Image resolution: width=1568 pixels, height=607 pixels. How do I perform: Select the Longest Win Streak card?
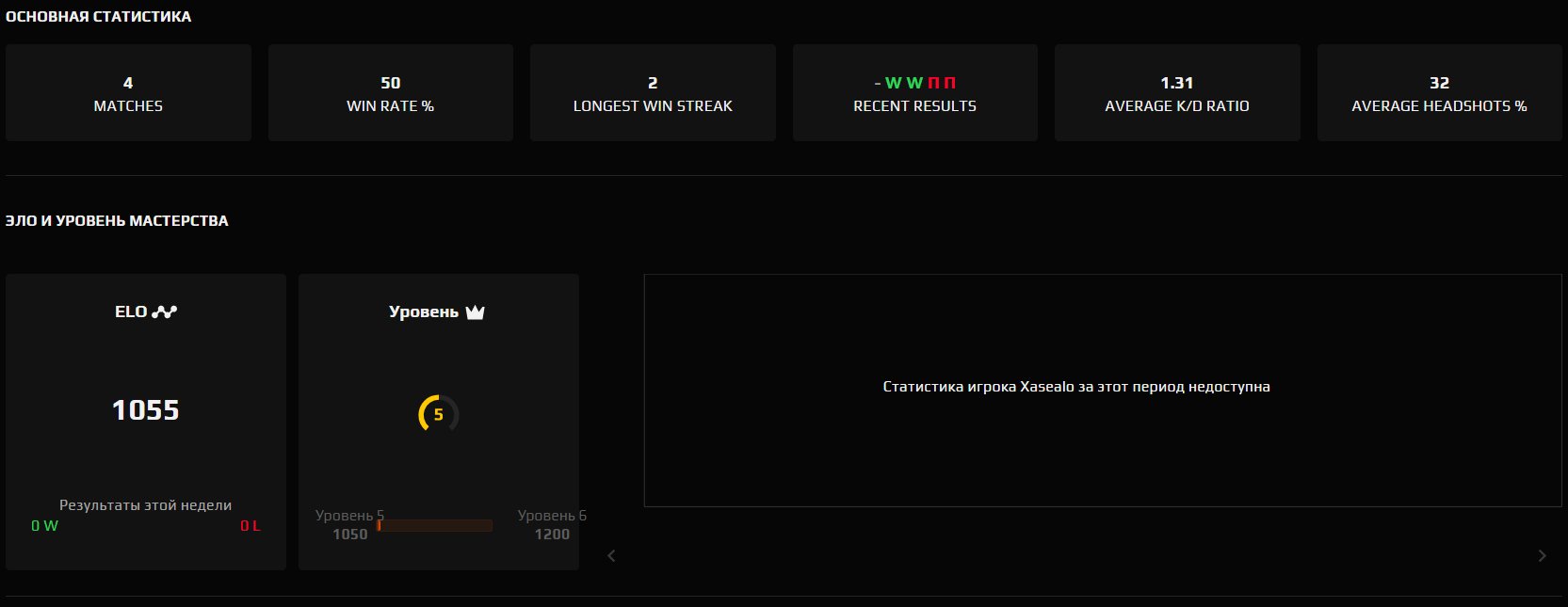[x=653, y=93]
